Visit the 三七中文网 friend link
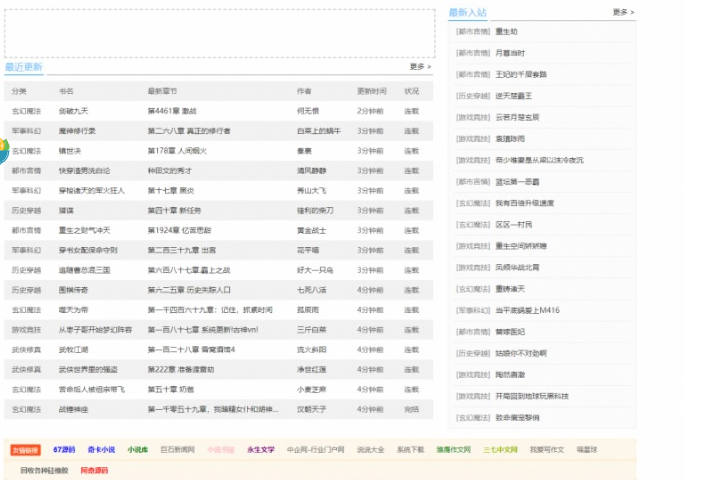707x480 pixels. (500, 449)
